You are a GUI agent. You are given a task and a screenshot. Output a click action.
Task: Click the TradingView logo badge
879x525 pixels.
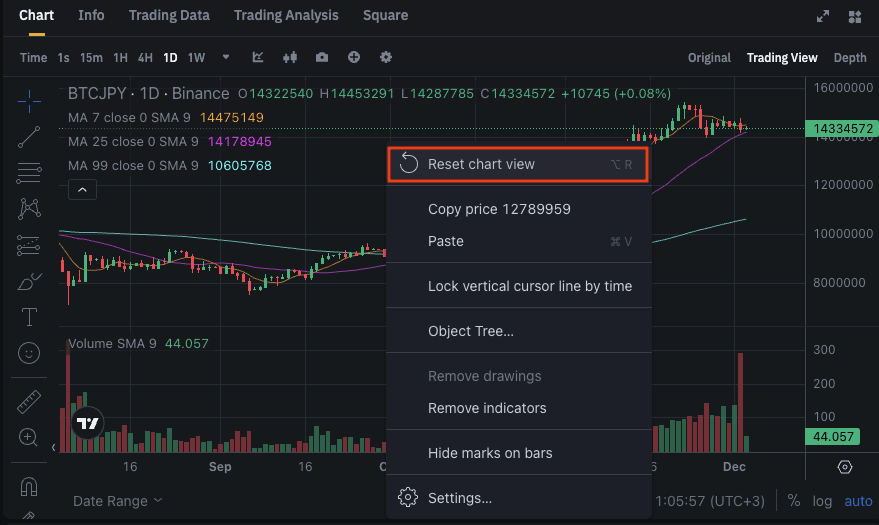(87, 423)
